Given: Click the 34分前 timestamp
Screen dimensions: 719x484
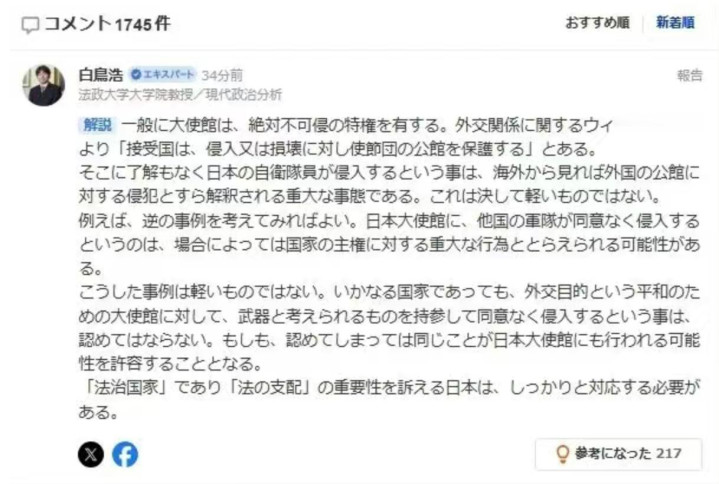Looking at the screenshot, I should click(222, 75).
